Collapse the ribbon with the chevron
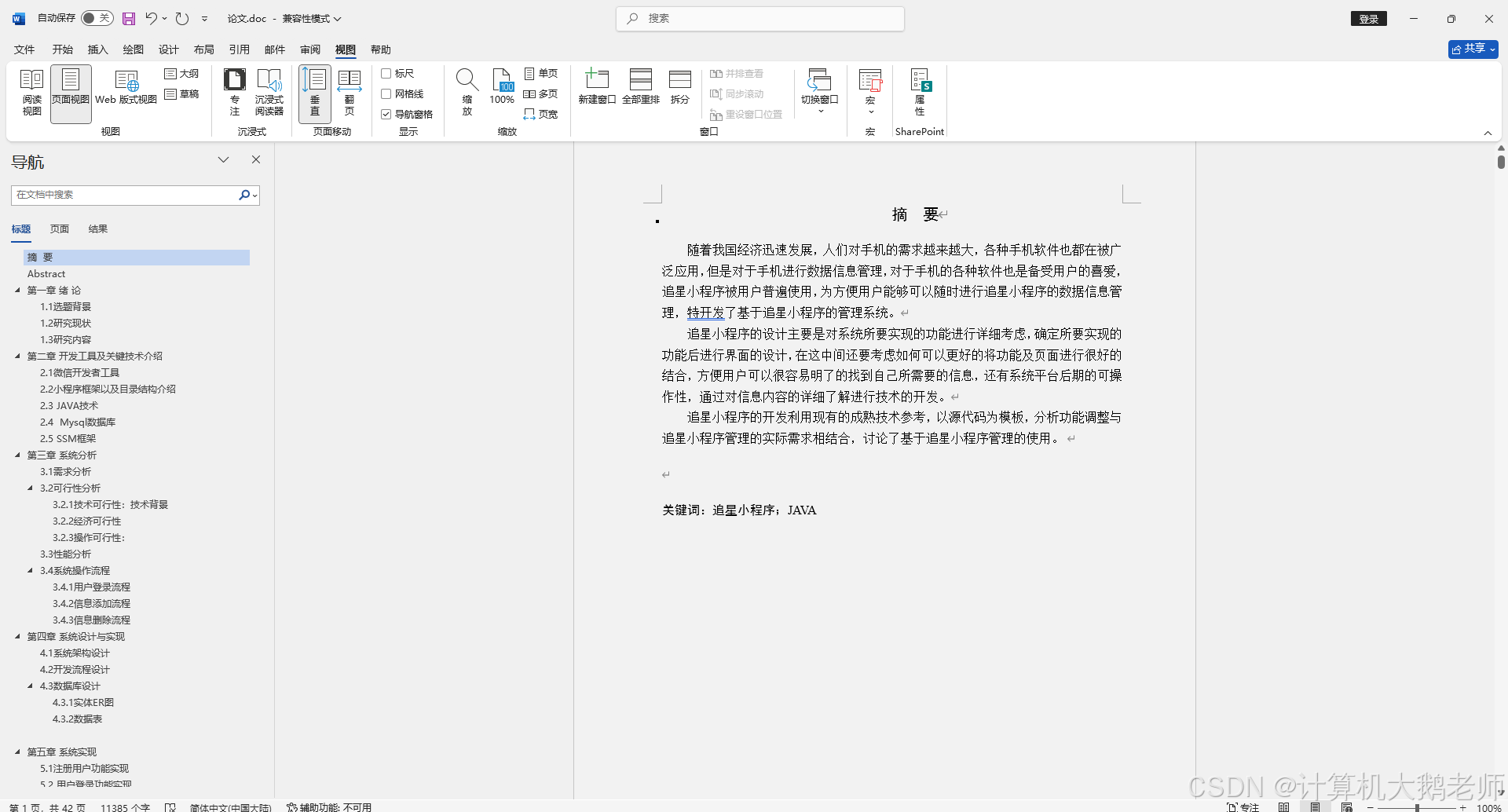Viewport: 1508px width, 812px height. (x=1488, y=133)
